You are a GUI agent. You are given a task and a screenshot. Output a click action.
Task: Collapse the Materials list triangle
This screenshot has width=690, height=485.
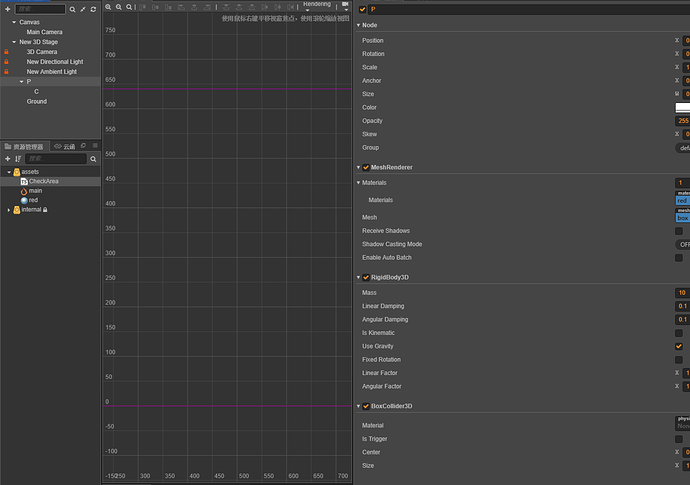pyautogui.click(x=359, y=183)
